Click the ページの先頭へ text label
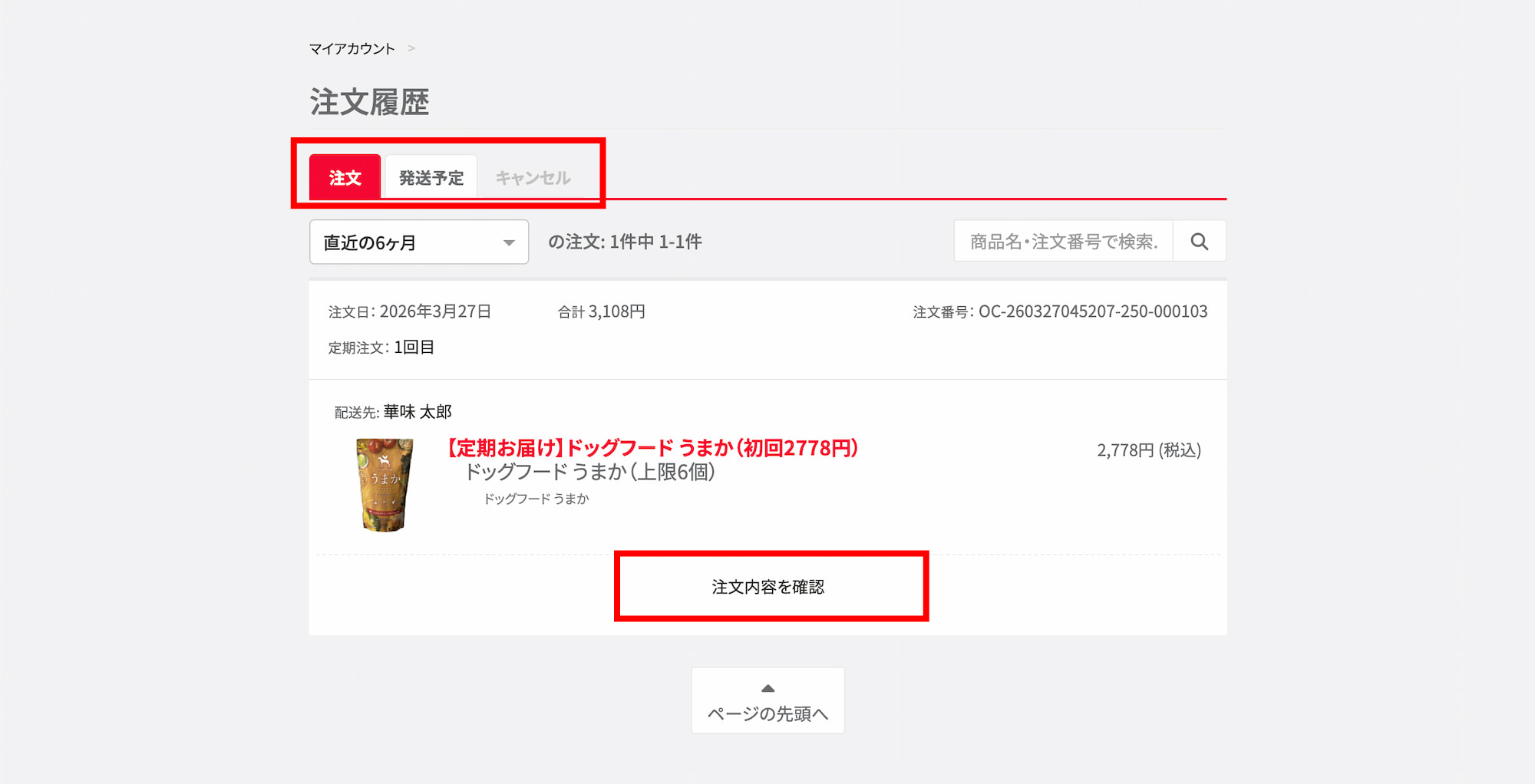The image size is (1535, 784). [767, 714]
